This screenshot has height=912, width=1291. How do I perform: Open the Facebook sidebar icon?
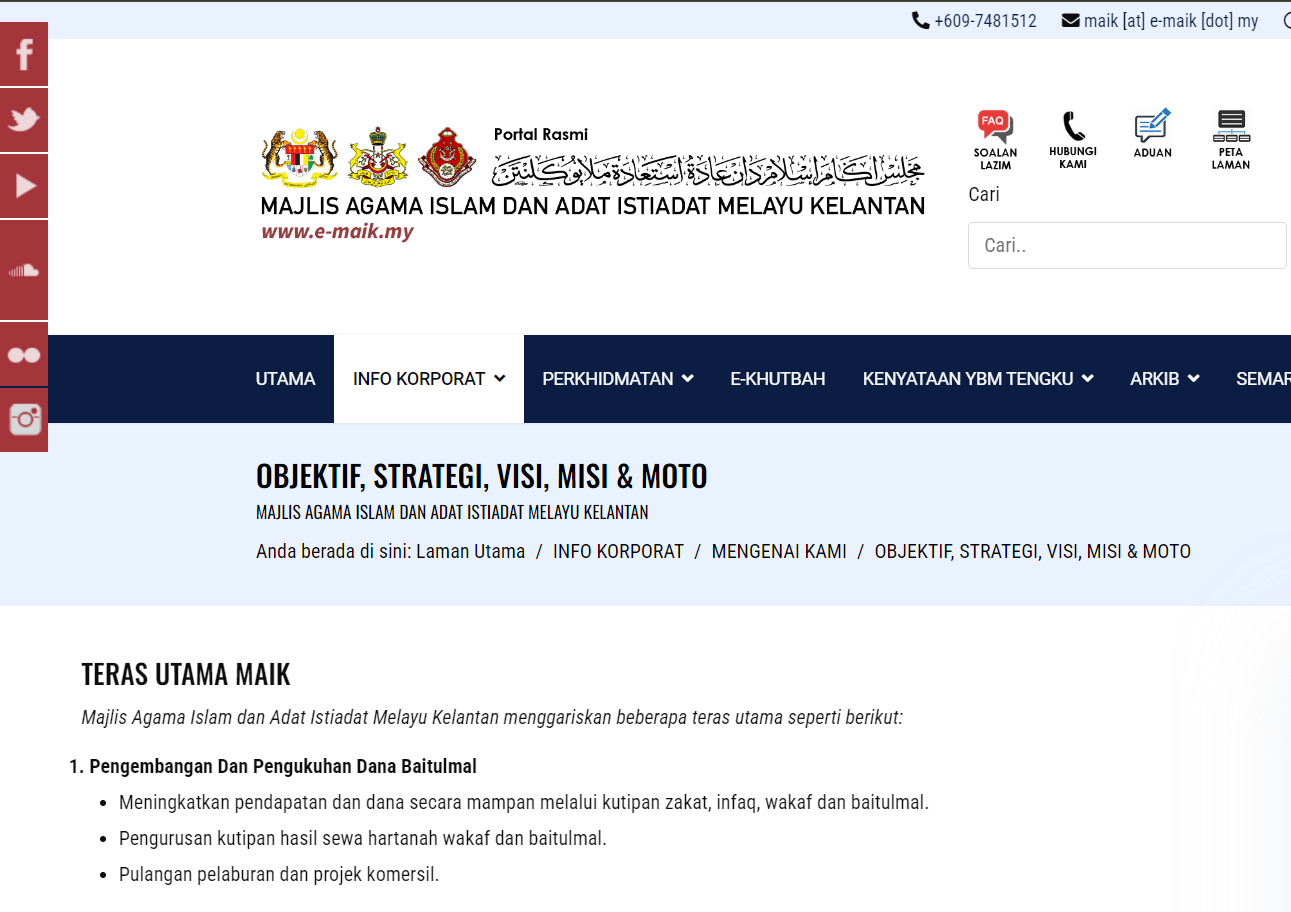tap(24, 54)
